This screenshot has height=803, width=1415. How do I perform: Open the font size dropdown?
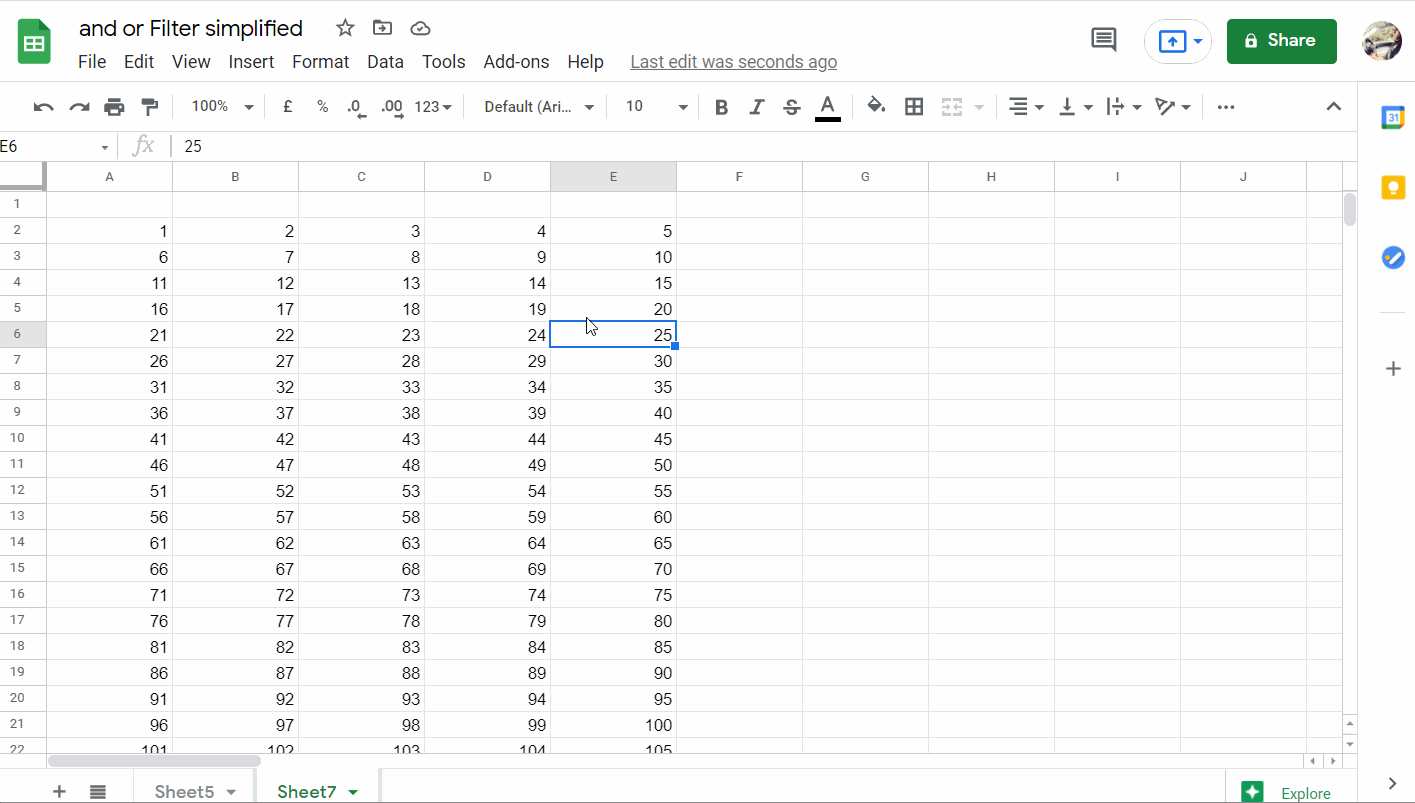(x=681, y=106)
